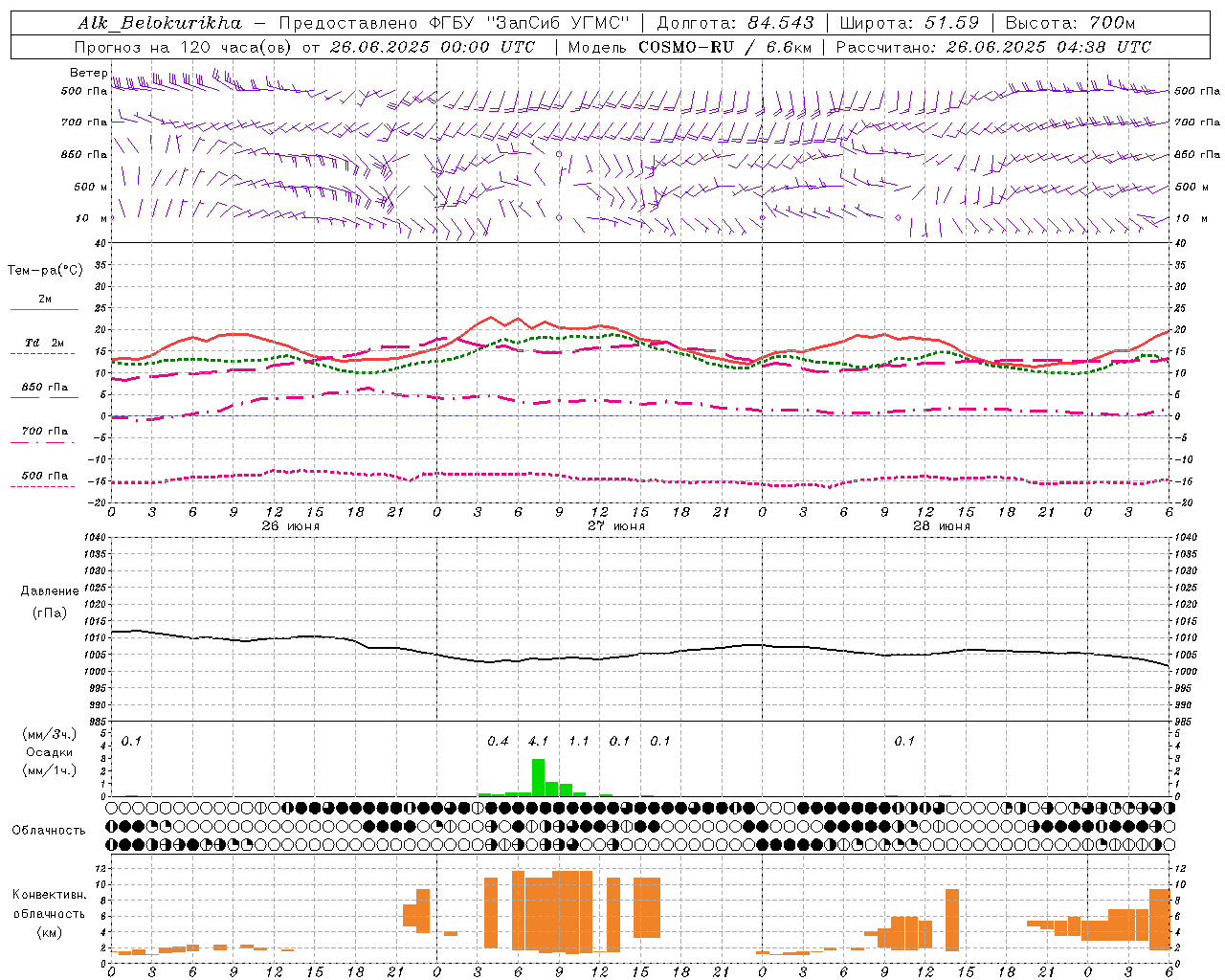This screenshot has height=980, width=1225.
Task: Click the 'Конвективн.' convective cloud label
Action: [x=49, y=895]
